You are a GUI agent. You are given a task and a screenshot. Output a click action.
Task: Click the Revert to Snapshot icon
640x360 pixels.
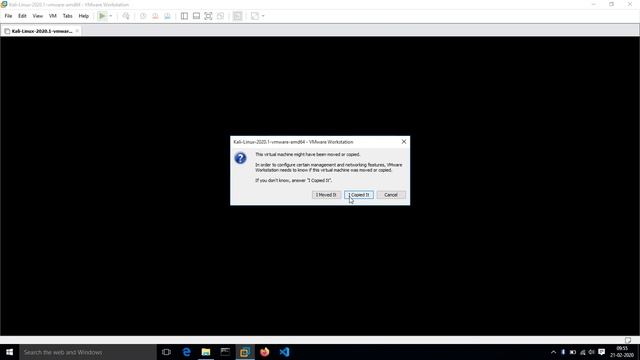pyautogui.click(x=155, y=16)
